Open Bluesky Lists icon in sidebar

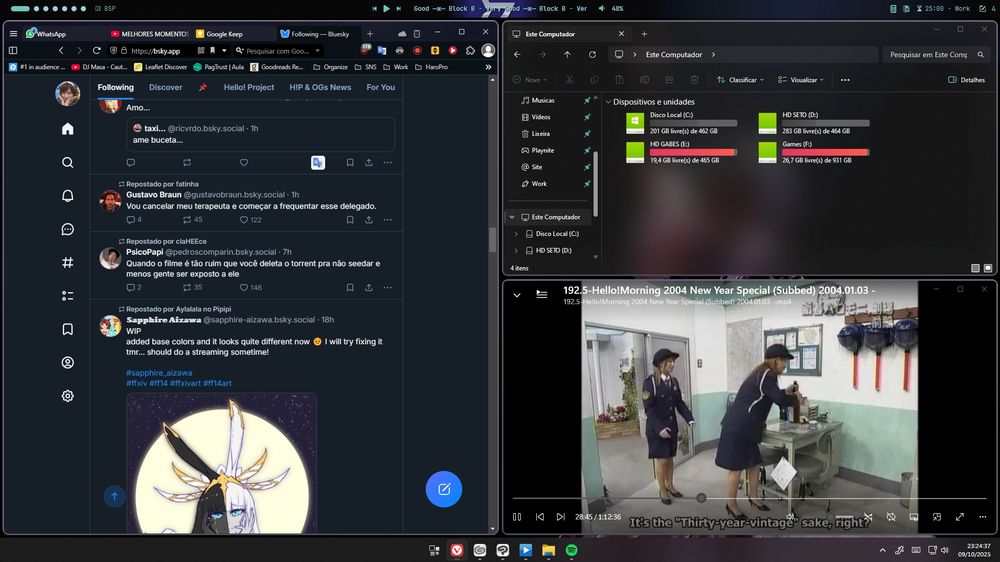tap(68, 296)
